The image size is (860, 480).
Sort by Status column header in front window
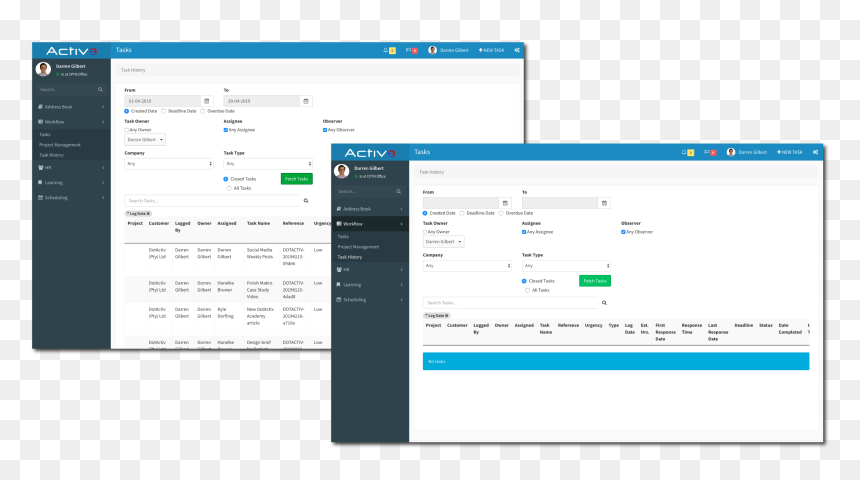(766, 325)
